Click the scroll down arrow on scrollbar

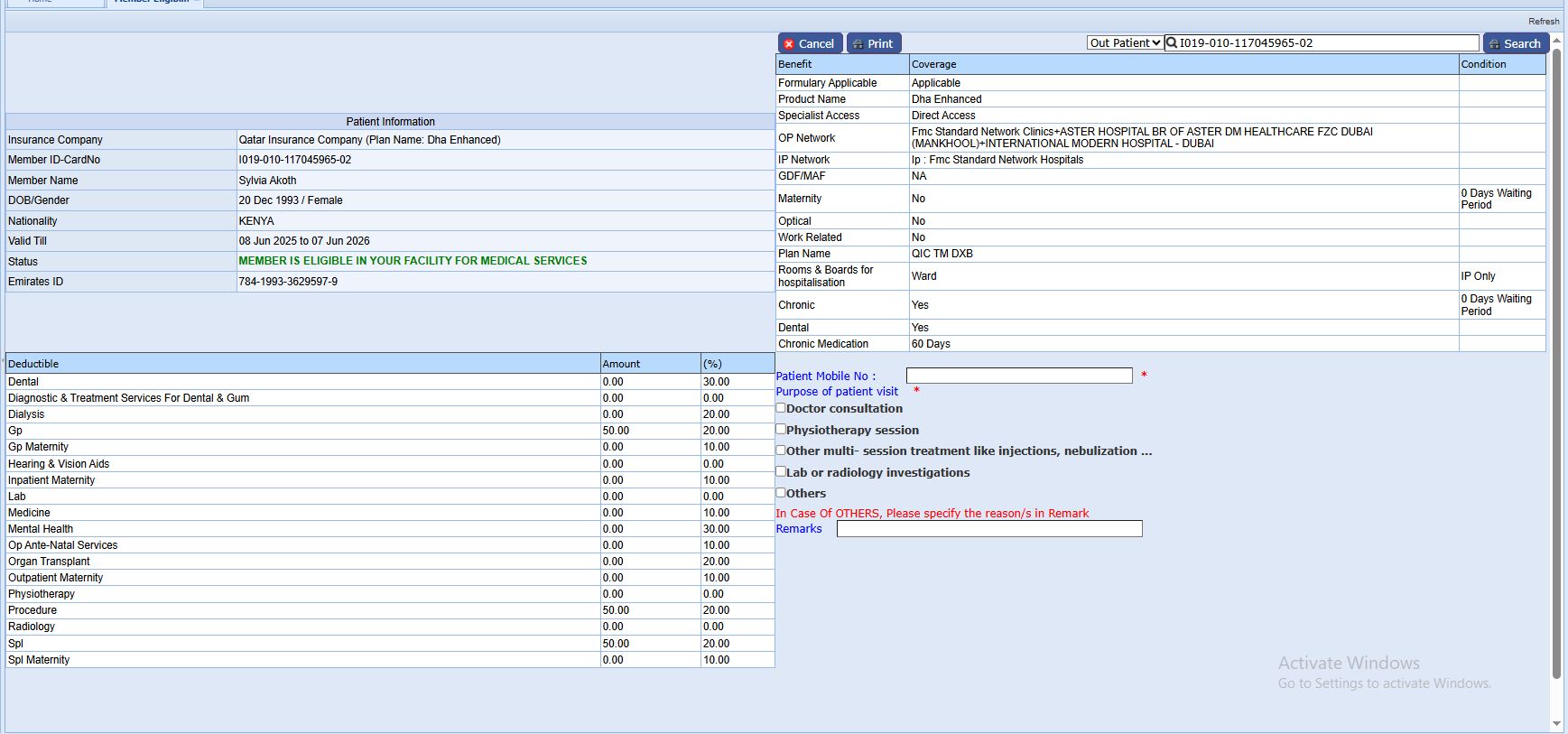(x=1555, y=724)
